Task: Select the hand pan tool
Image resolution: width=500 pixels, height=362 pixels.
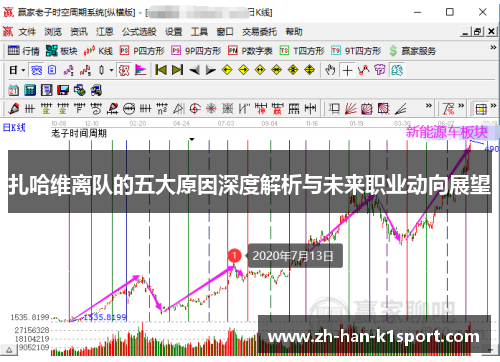Action: pyautogui.click(x=330, y=70)
